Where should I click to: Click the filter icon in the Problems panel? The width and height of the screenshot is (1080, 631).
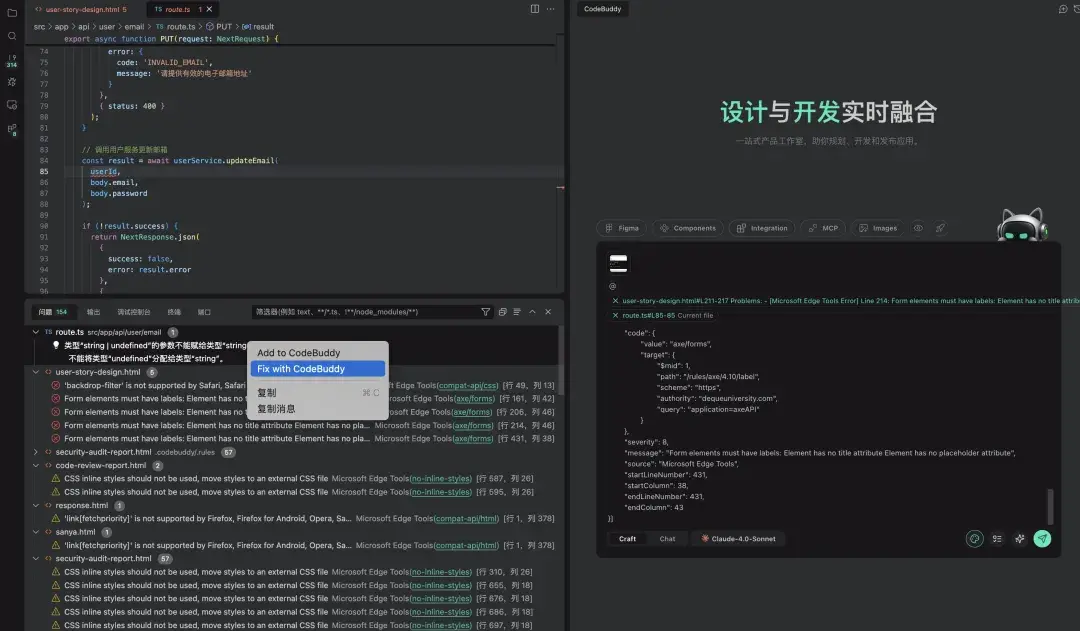(486, 311)
